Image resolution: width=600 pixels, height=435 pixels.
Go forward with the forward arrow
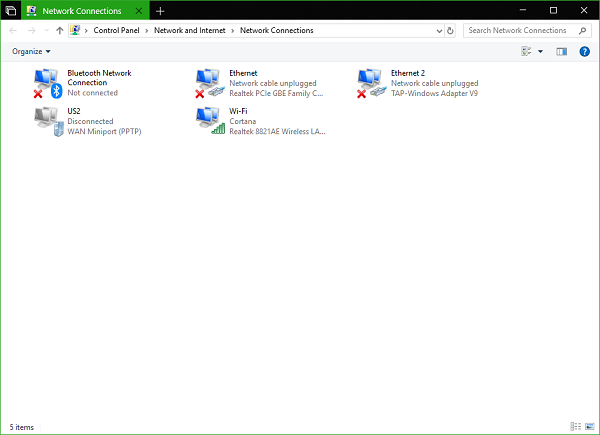pos(32,31)
